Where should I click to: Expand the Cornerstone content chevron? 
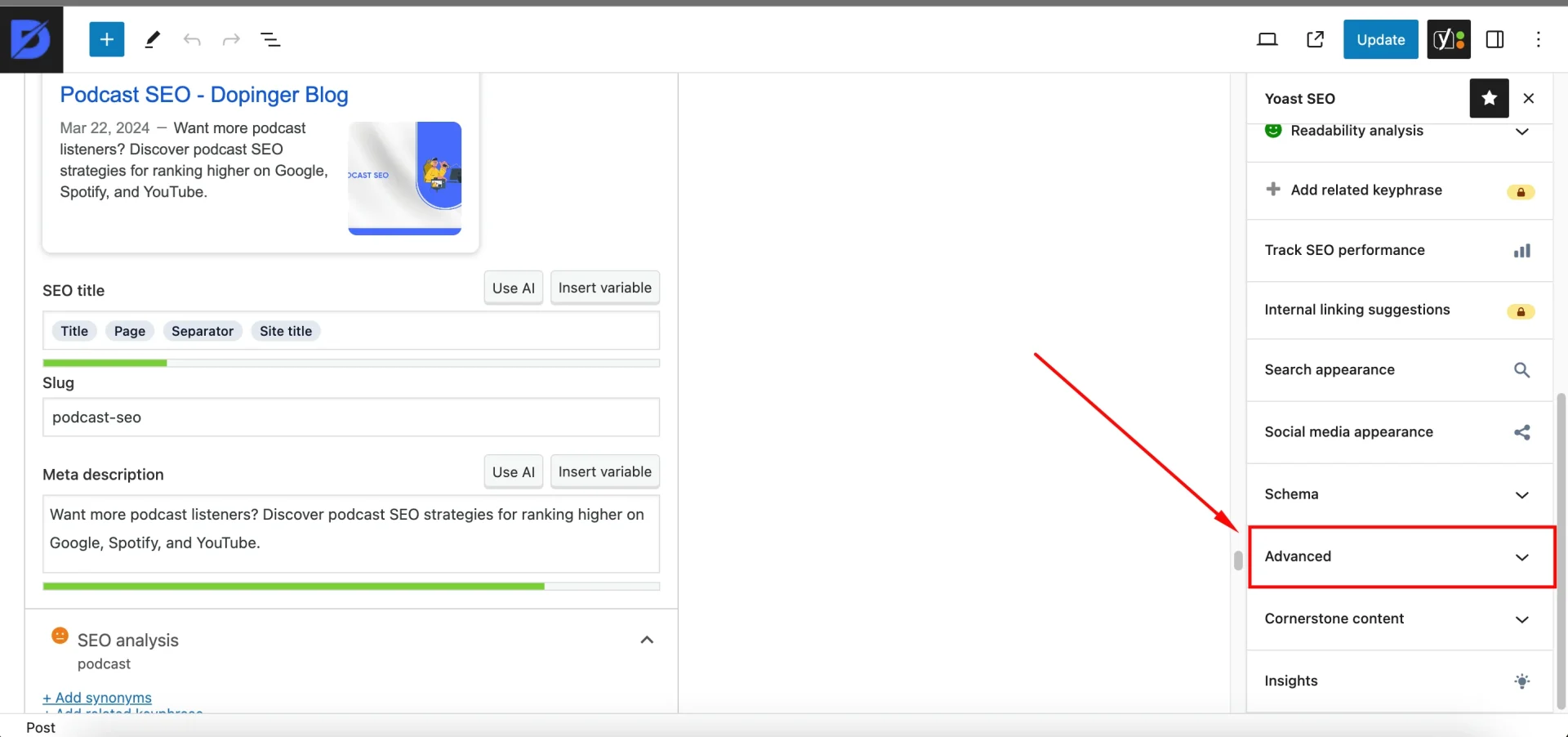tap(1522, 619)
